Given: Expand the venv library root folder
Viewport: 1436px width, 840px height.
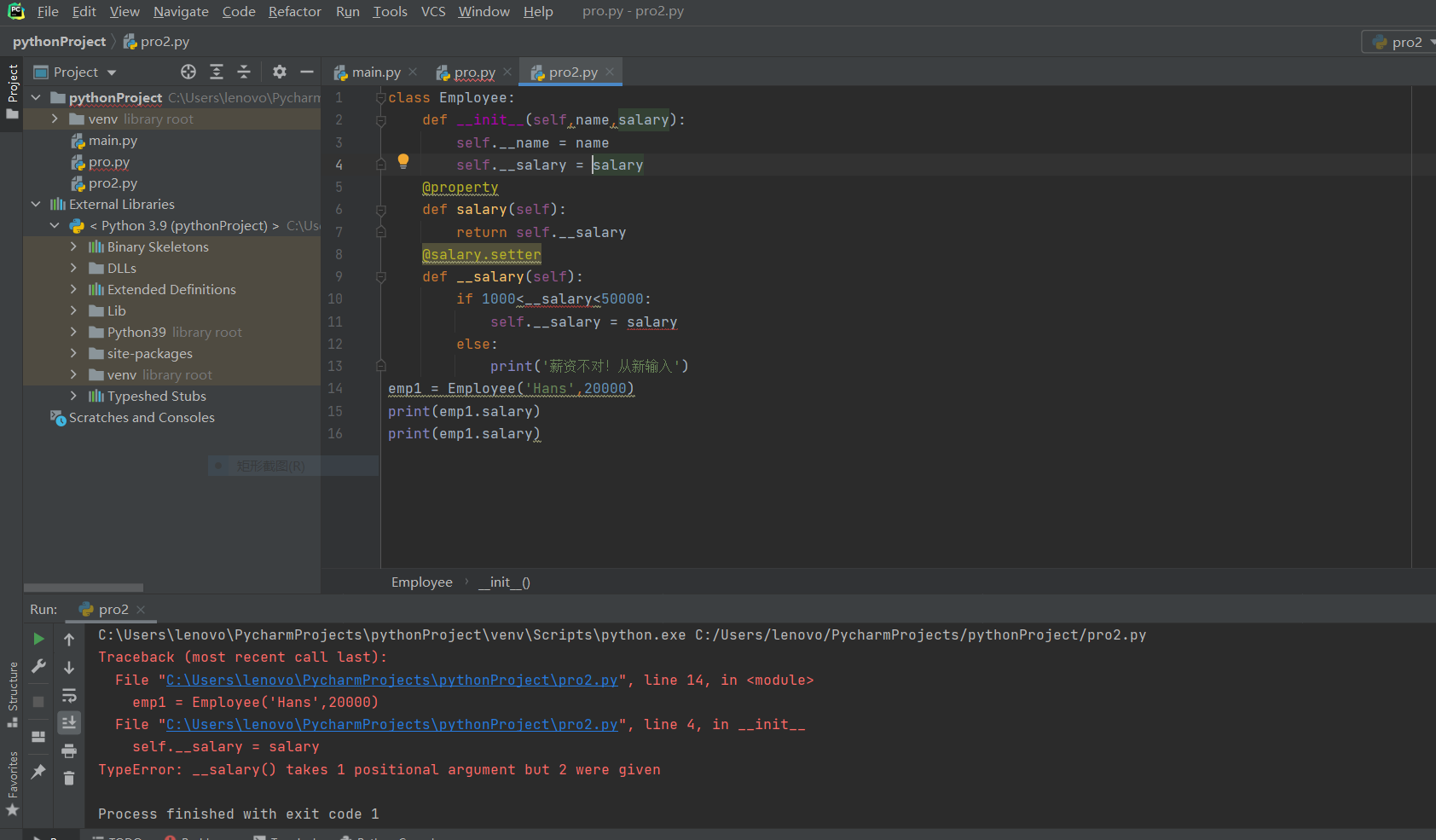Looking at the screenshot, I should [x=55, y=119].
